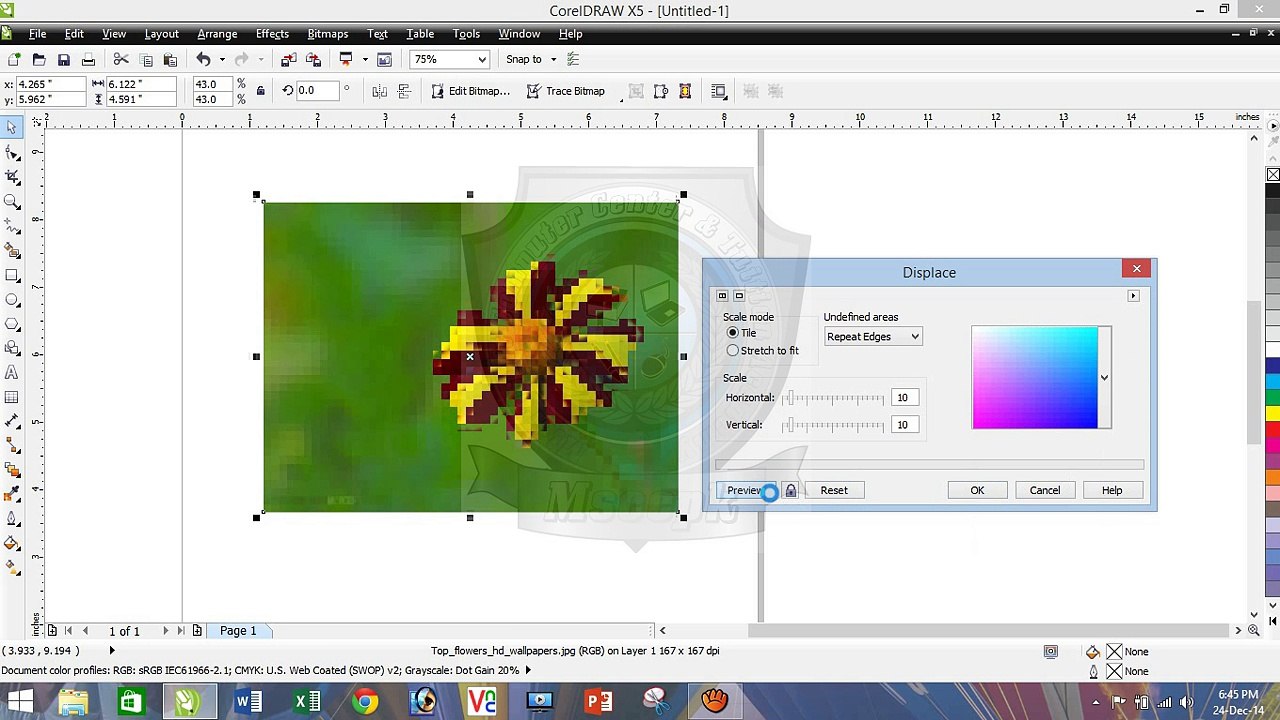Open Chrome from the taskbar

(366, 701)
